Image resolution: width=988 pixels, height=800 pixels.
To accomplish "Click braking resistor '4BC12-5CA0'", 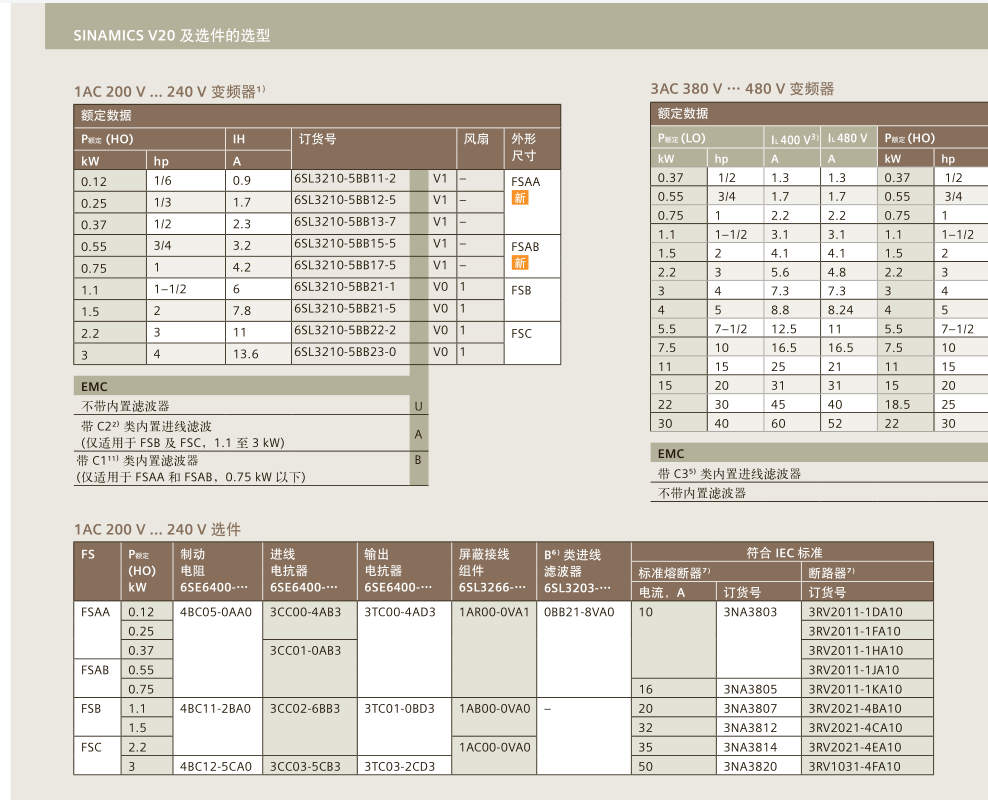I will 215,767.
